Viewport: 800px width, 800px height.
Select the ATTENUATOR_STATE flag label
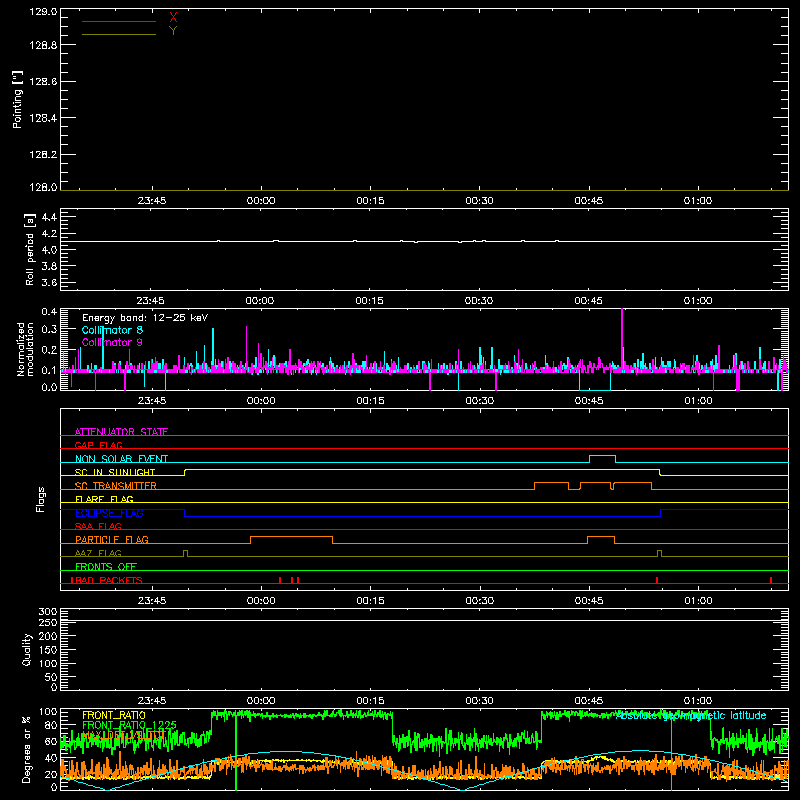point(121,432)
